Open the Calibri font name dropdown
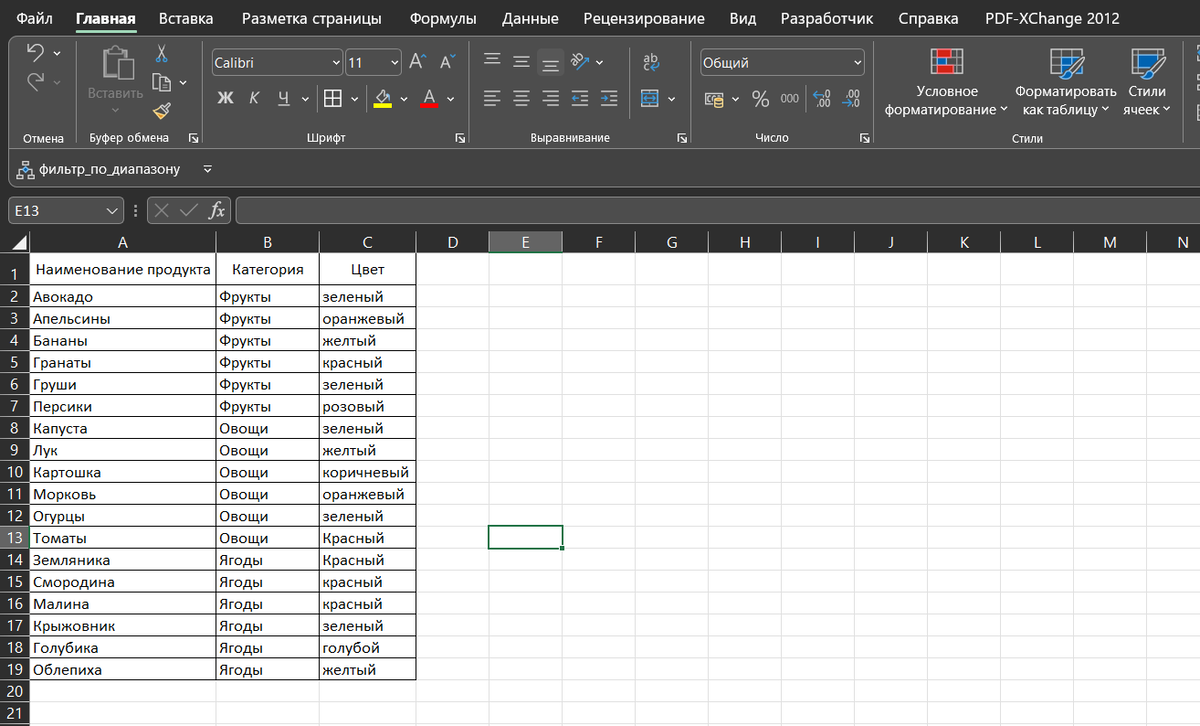 pyautogui.click(x=336, y=62)
